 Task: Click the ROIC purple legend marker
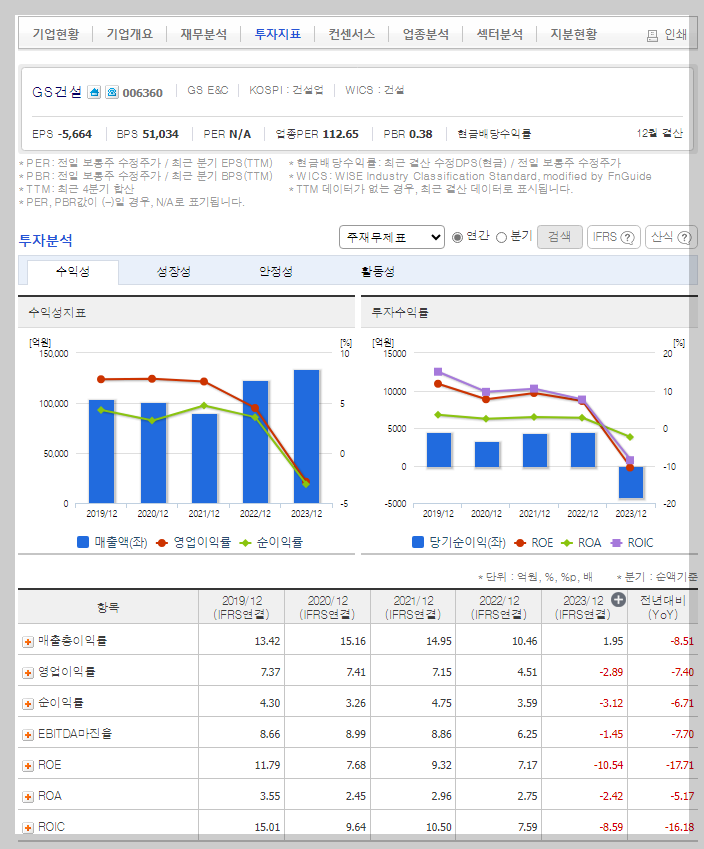[616, 543]
